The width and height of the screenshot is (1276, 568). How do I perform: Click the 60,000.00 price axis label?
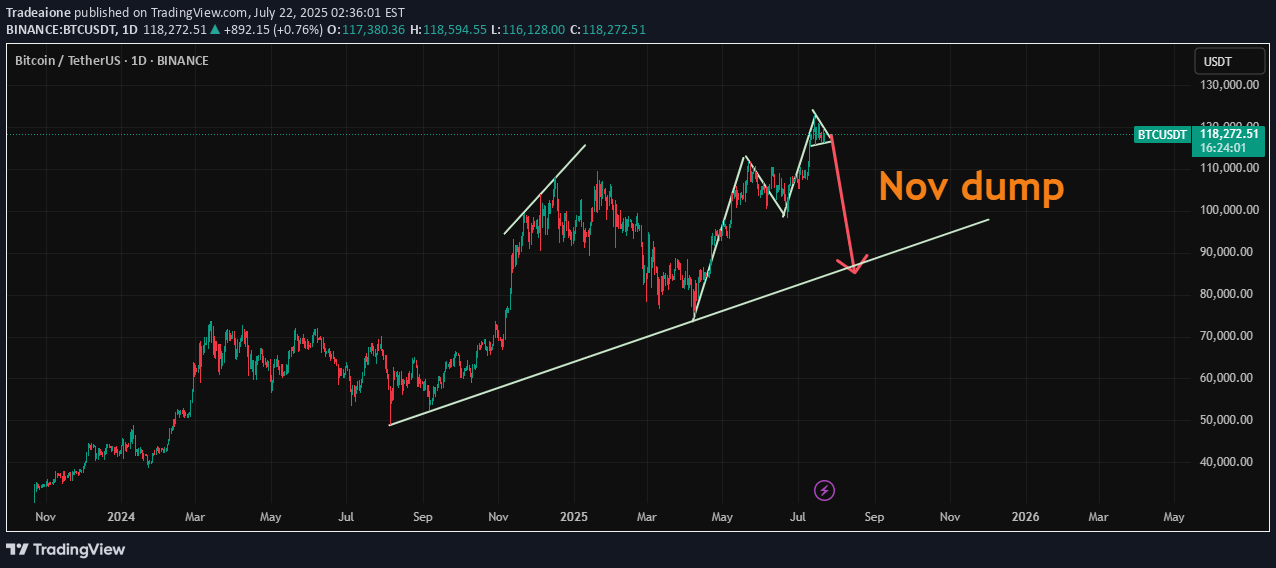point(1226,378)
